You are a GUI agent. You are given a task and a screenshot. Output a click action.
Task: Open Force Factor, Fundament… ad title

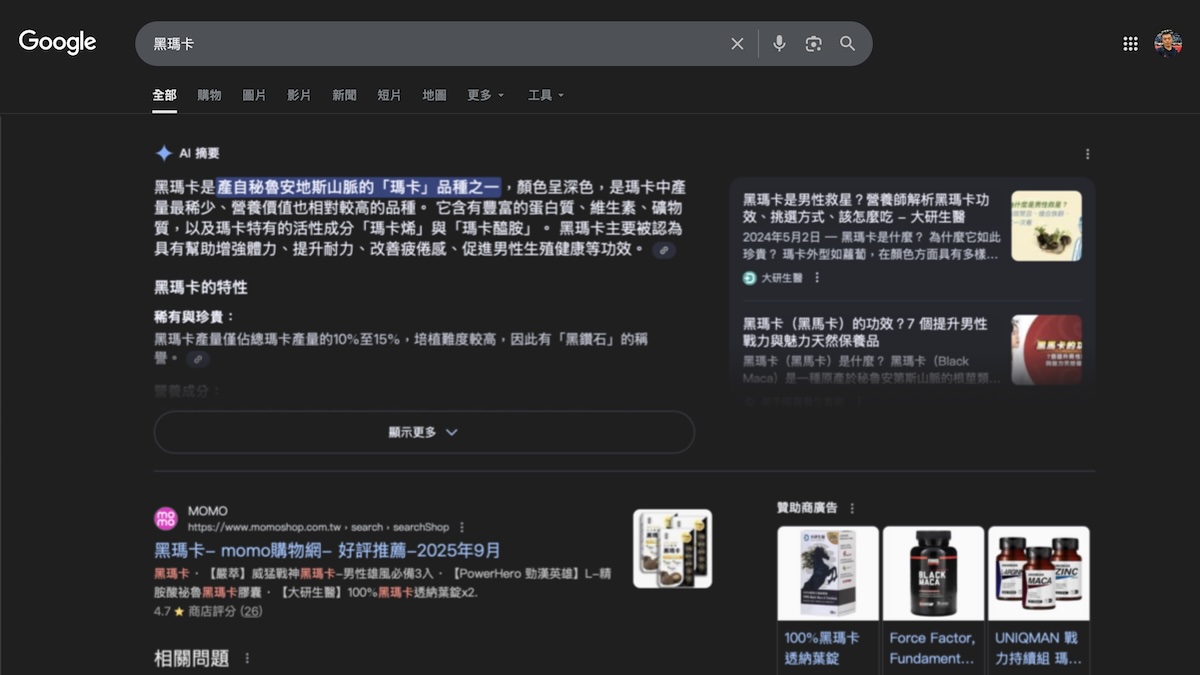(x=932, y=648)
